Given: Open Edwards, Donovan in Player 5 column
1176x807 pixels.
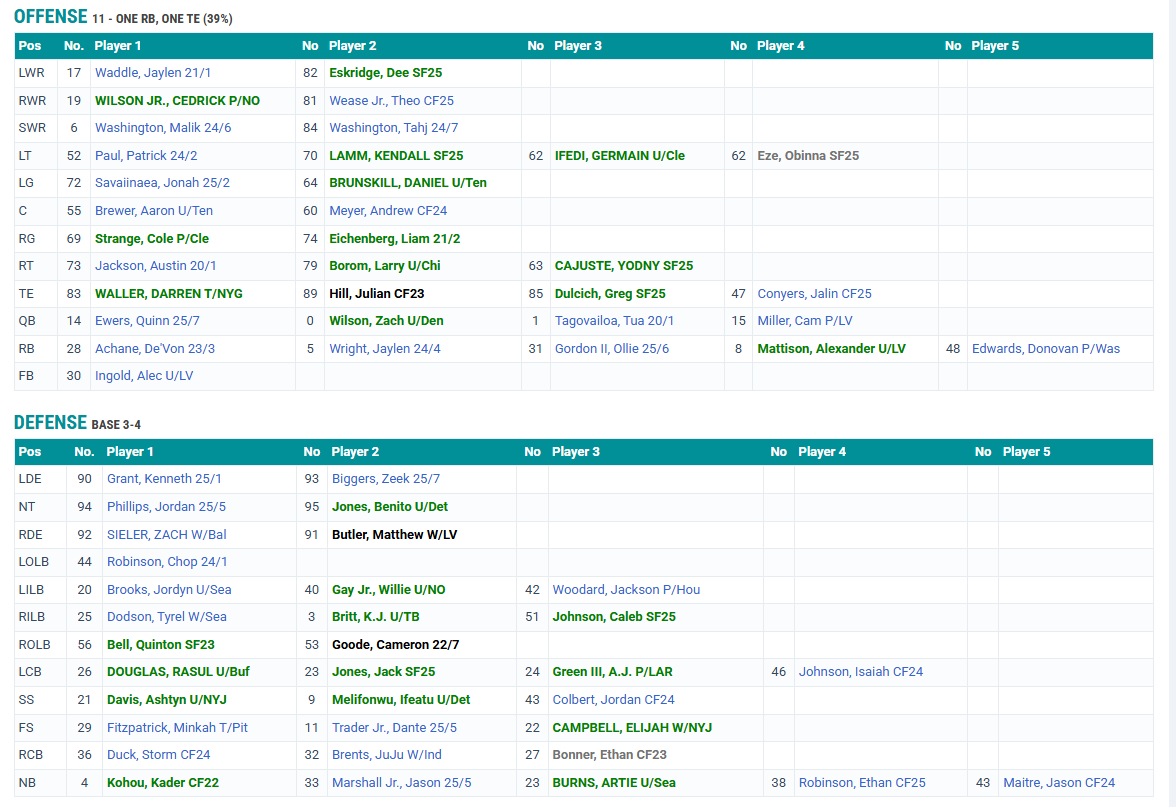Looking at the screenshot, I should click(1045, 349).
